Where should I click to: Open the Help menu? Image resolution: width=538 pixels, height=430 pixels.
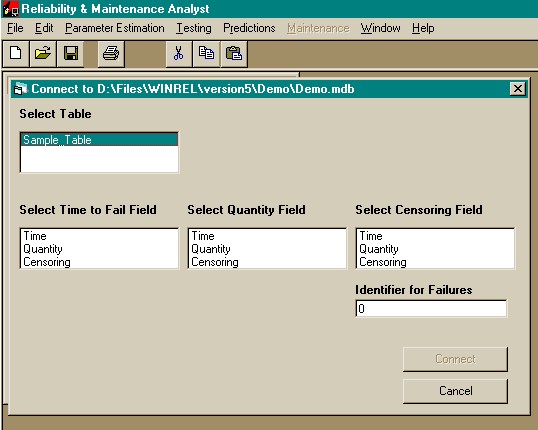[423, 28]
